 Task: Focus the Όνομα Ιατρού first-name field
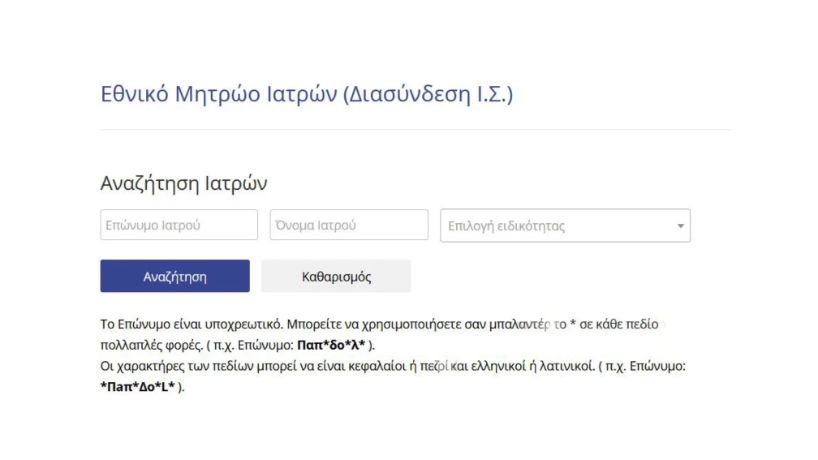click(x=349, y=225)
